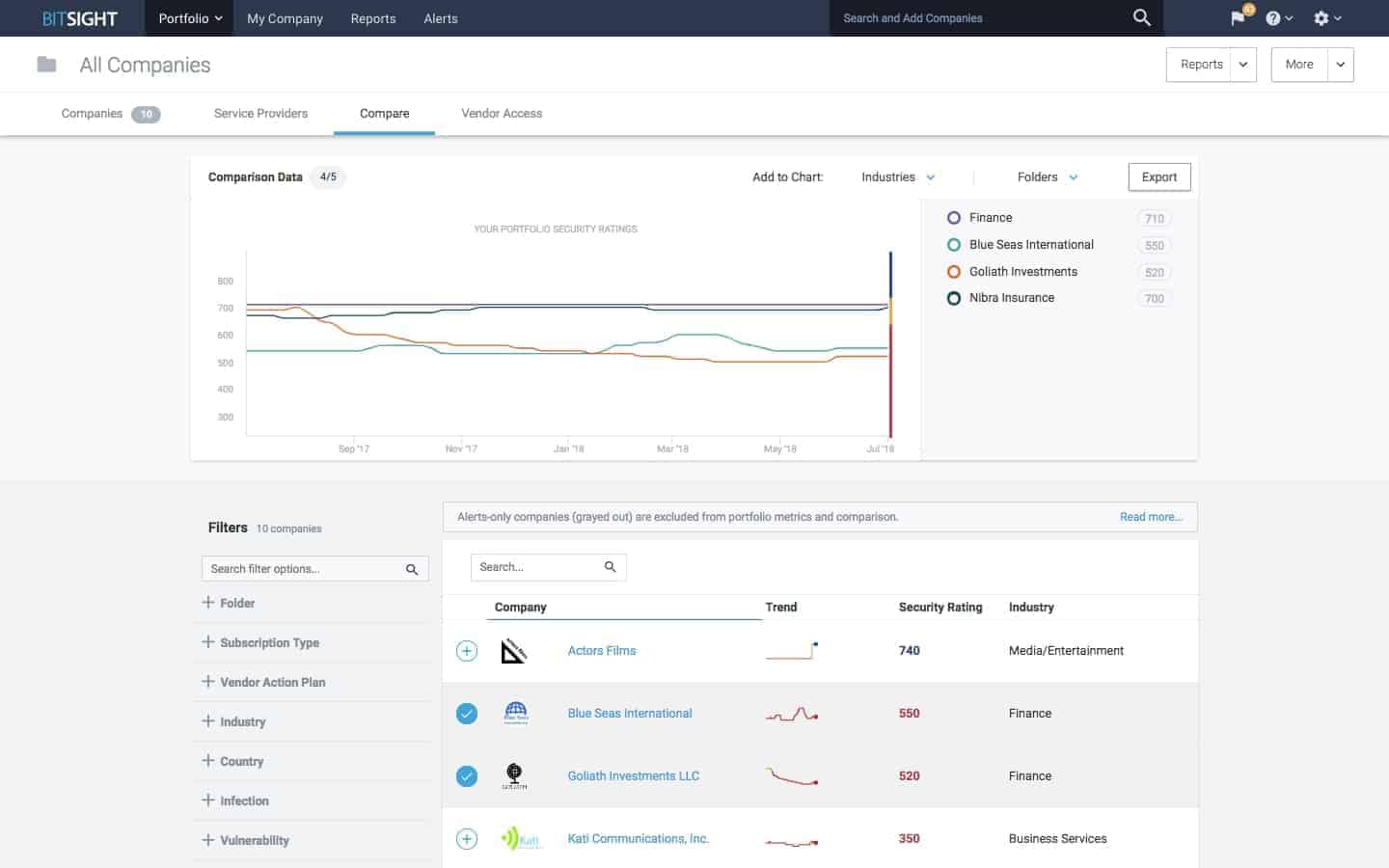Image resolution: width=1389 pixels, height=868 pixels.
Task: Click the Kati Communications logo
Action: coord(521,839)
